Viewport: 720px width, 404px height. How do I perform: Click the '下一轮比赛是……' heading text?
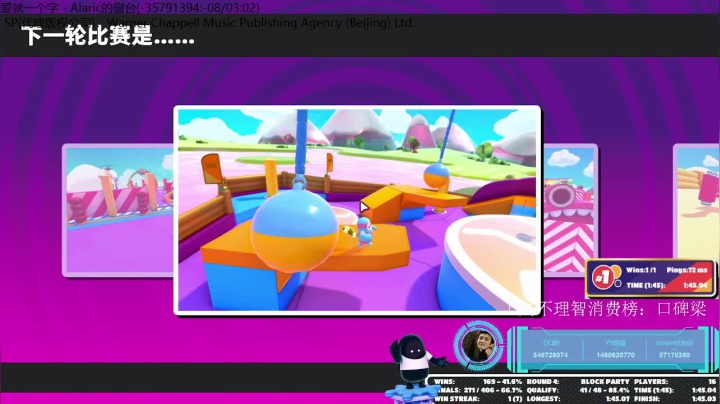pyautogui.click(x=108, y=36)
